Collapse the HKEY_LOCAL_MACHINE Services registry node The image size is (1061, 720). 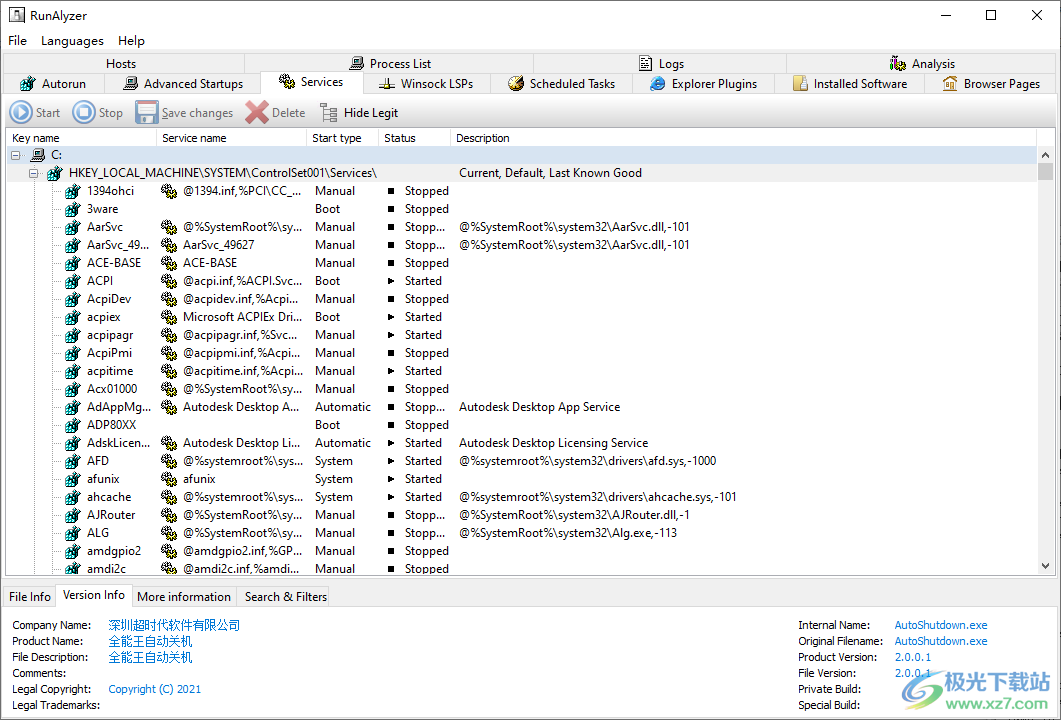coord(34,173)
